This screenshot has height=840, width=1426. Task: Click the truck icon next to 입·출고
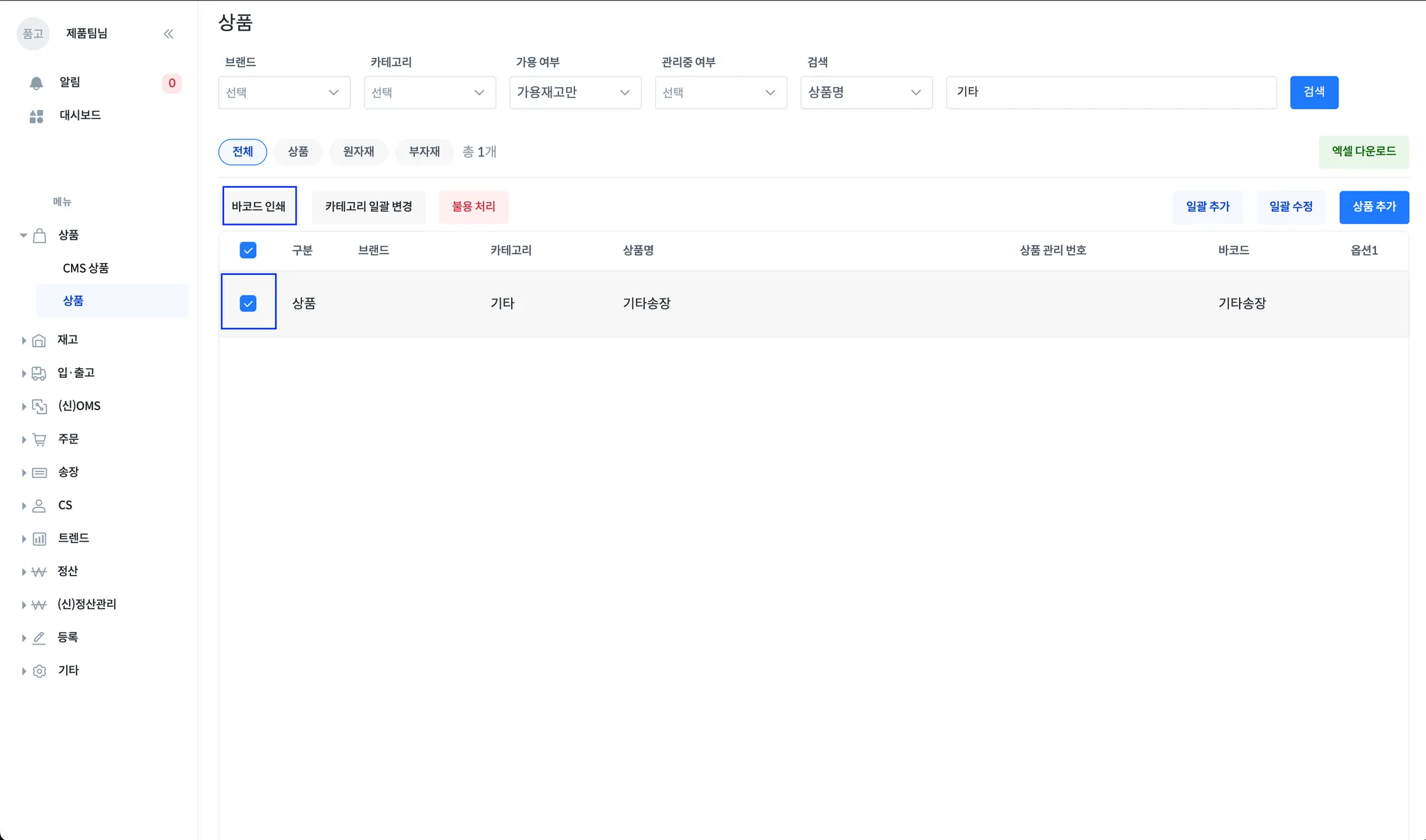[x=39, y=374]
